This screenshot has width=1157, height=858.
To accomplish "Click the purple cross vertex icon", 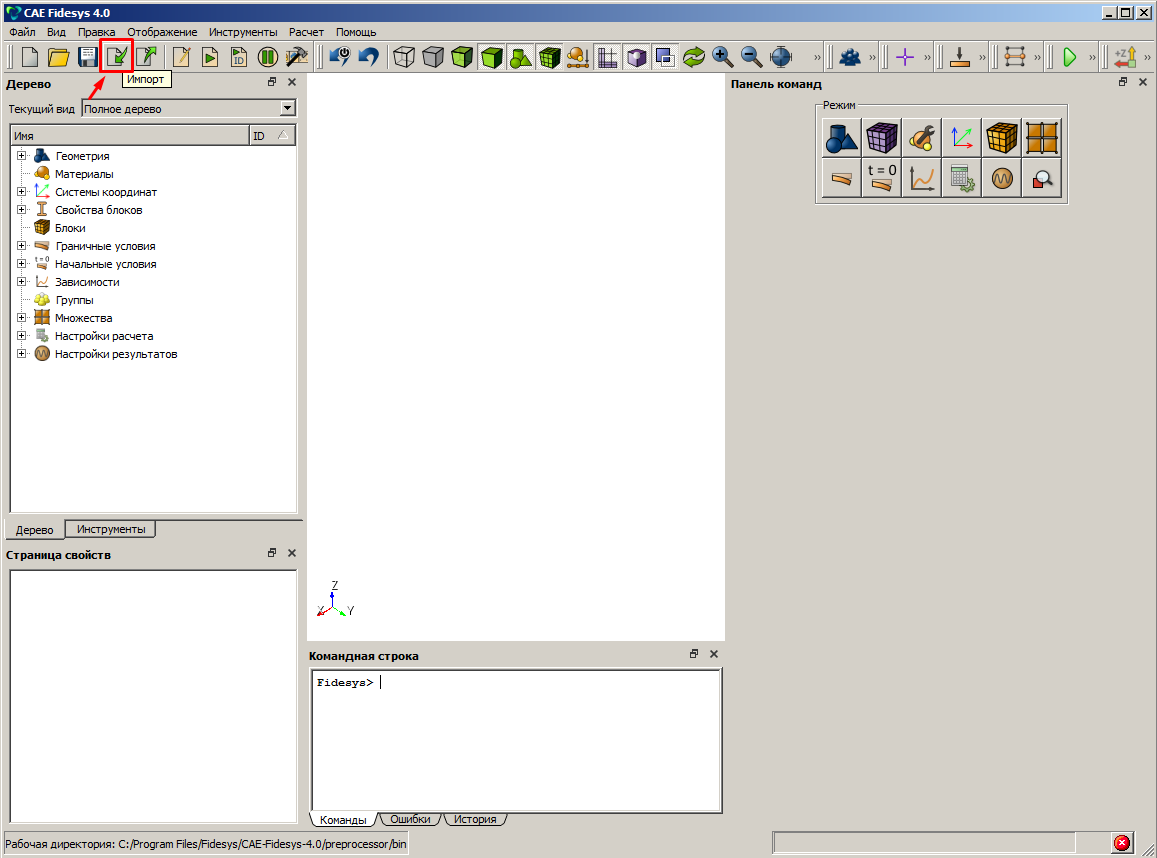I will [x=905, y=57].
